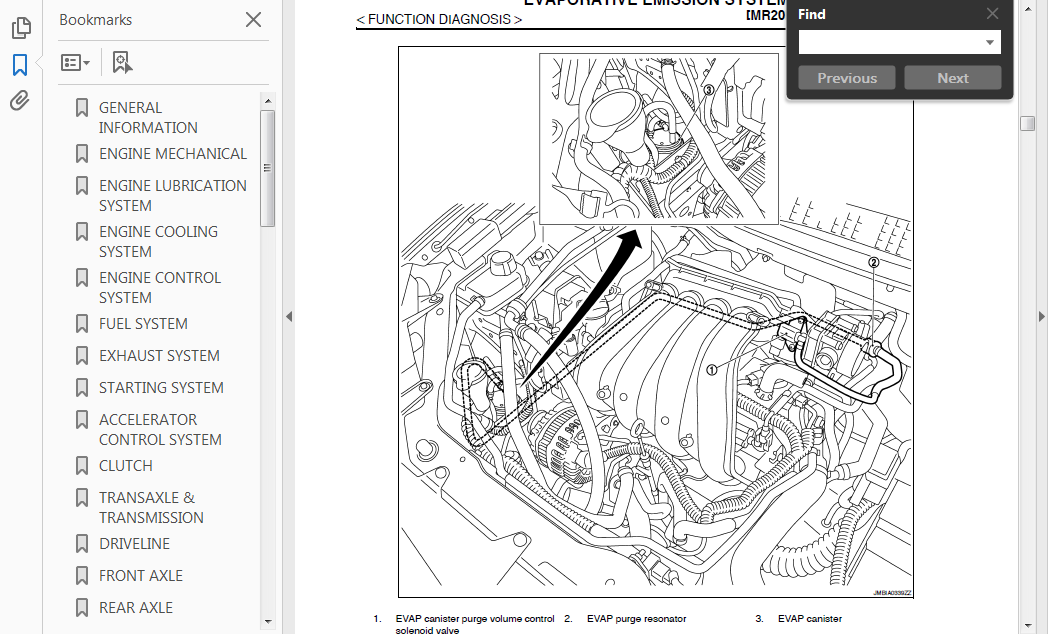Close the Bookmarks panel
The height and width of the screenshot is (634, 1048).
pyautogui.click(x=253, y=19)
